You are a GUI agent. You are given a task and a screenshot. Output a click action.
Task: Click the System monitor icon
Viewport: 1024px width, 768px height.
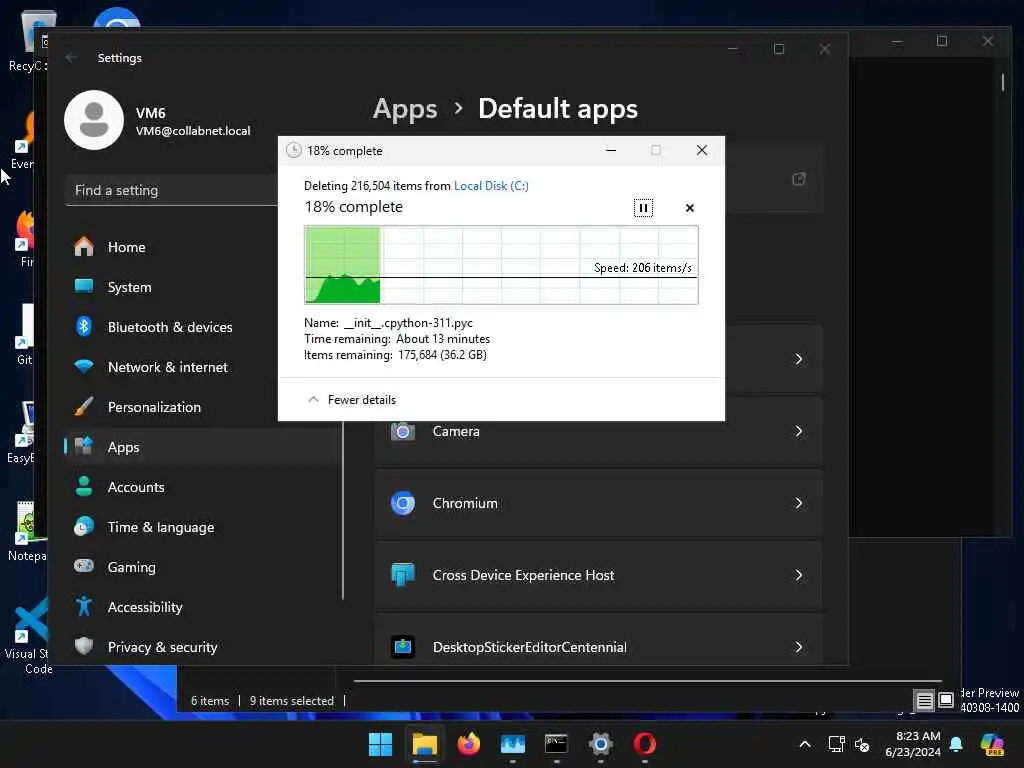[84, 286]
